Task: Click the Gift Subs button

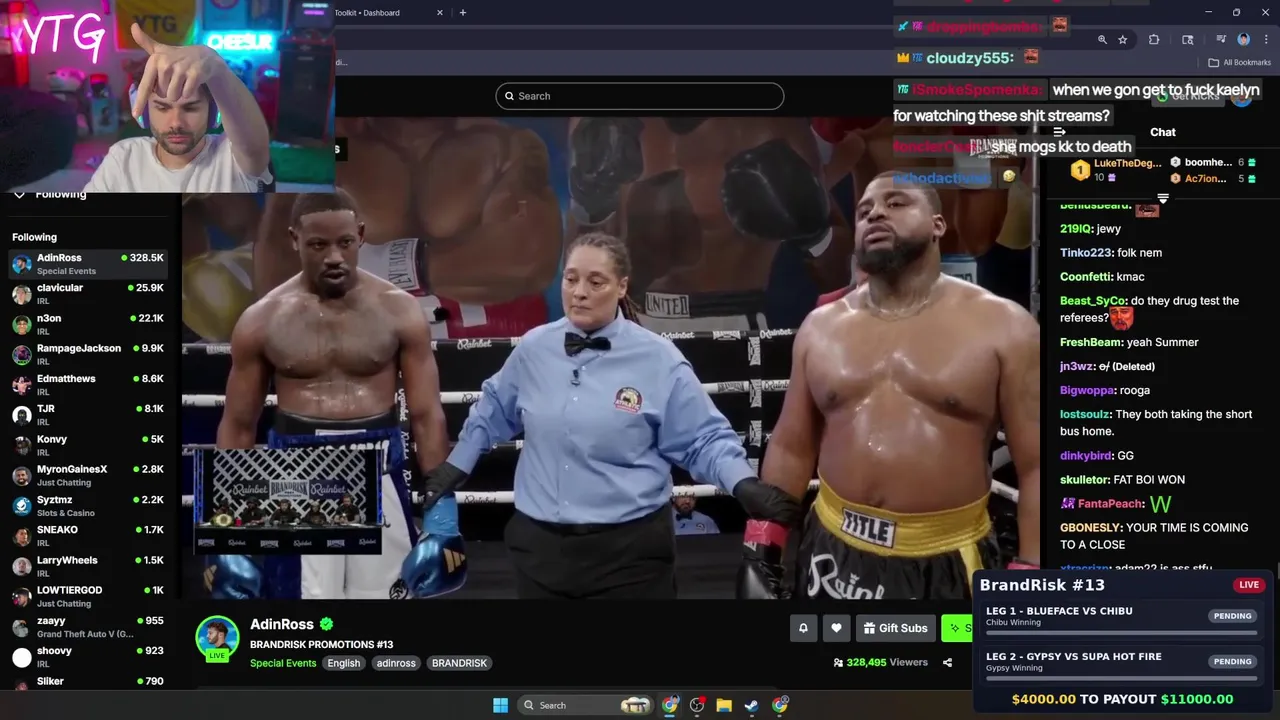Action: click(895, 628)
